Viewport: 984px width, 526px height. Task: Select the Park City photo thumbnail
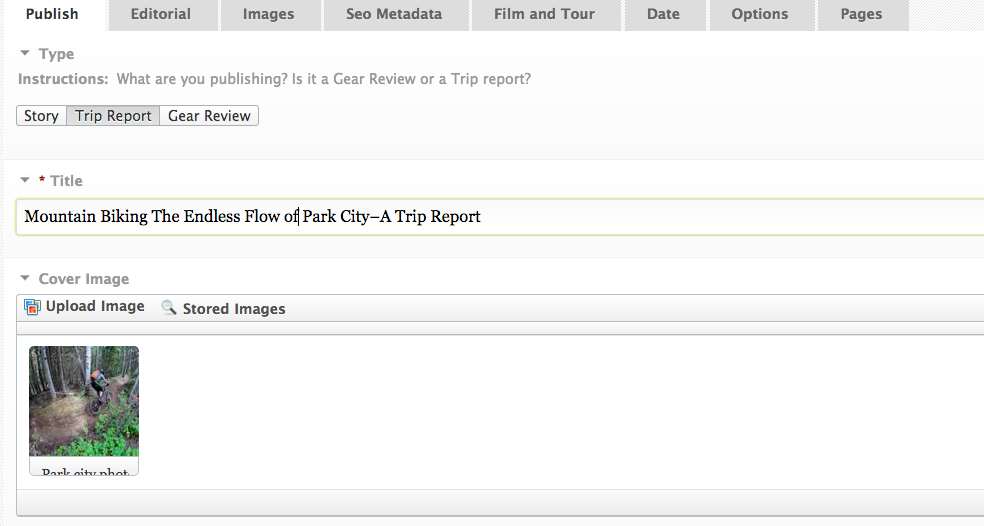point(84,401)
